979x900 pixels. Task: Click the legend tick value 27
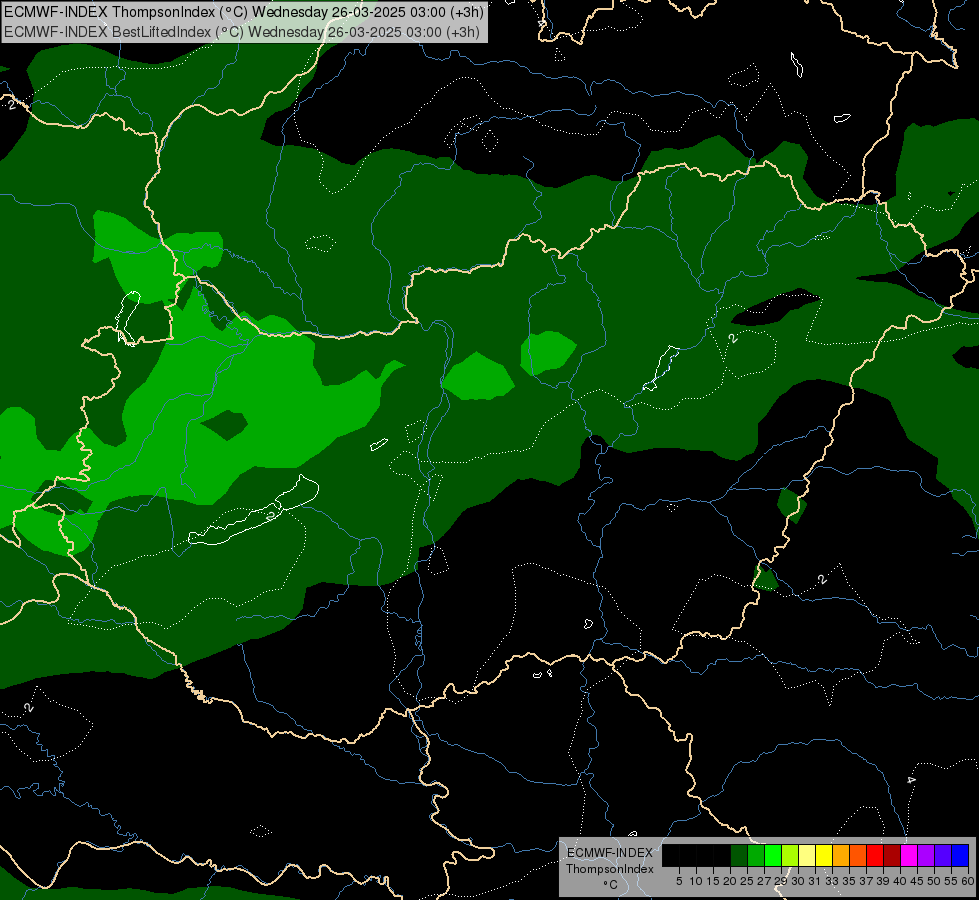[764, 881]
